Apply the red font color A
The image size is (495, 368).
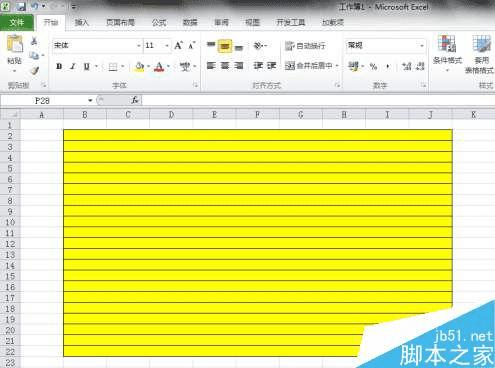pyautogui.click(x=159, y=67)
